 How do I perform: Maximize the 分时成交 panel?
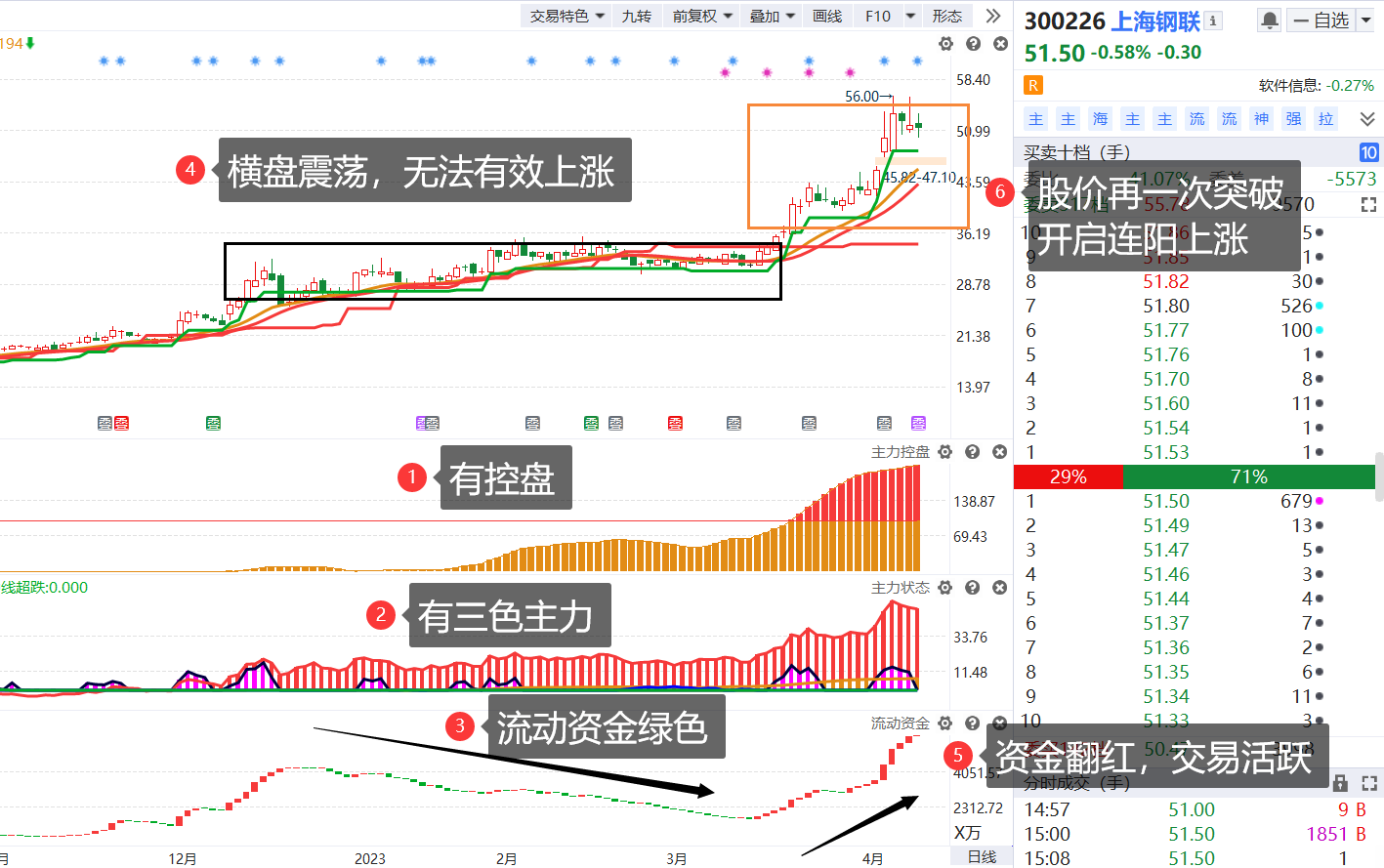[x=1368, y=783]
